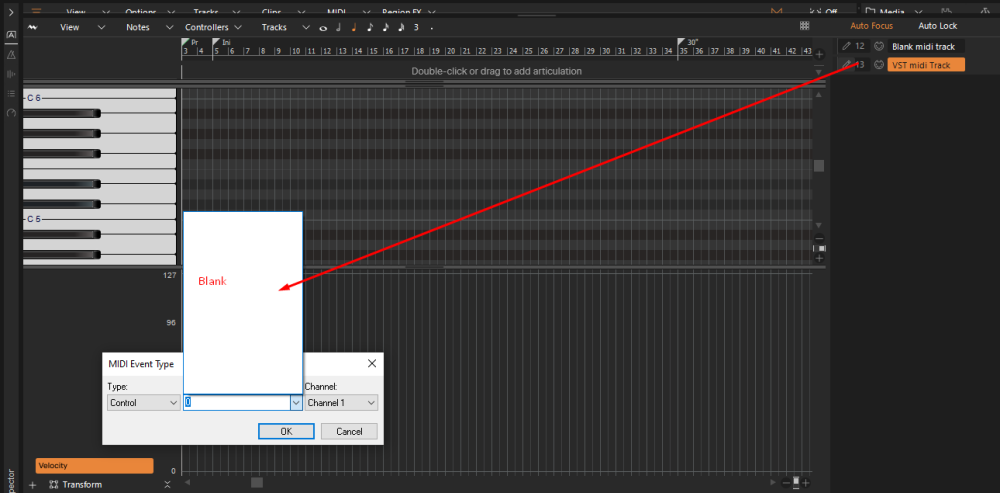Open the piano roll grid icon
The height and width of the screenshot is (493, 1000).
[805, 26]
